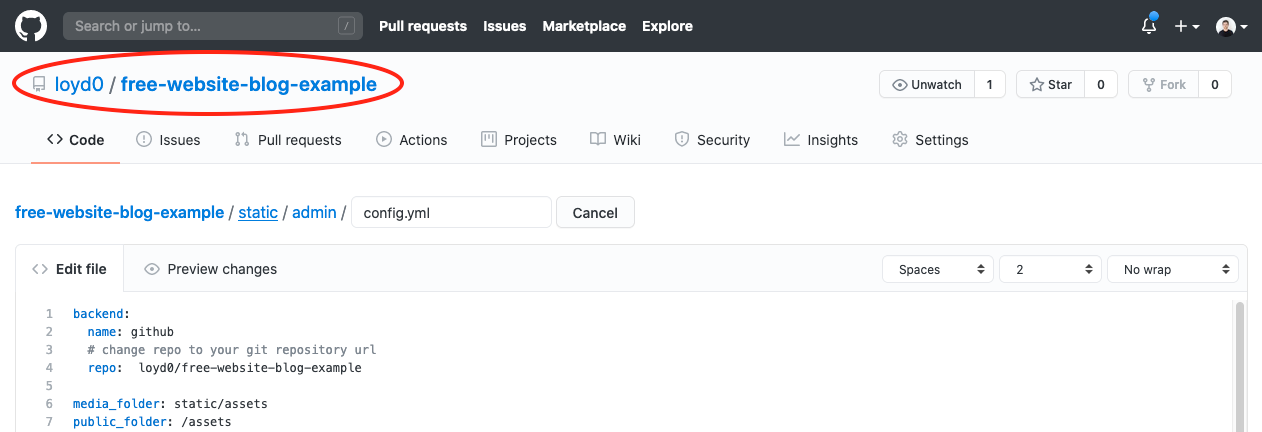Open the Insights tab
Viewport: 1262px width, 432px height.
tap(821, 140)
